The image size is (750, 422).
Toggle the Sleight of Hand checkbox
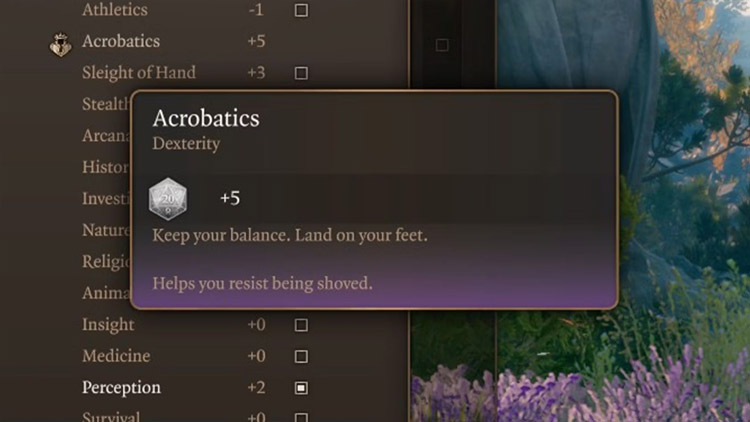[301, 73]
